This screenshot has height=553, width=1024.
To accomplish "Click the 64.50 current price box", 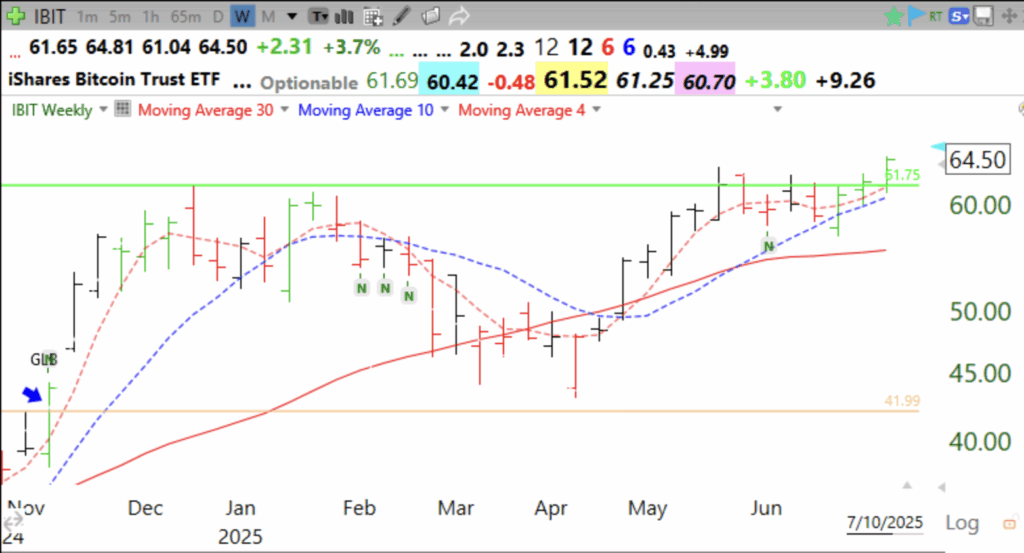I will [x=977, y=159].
